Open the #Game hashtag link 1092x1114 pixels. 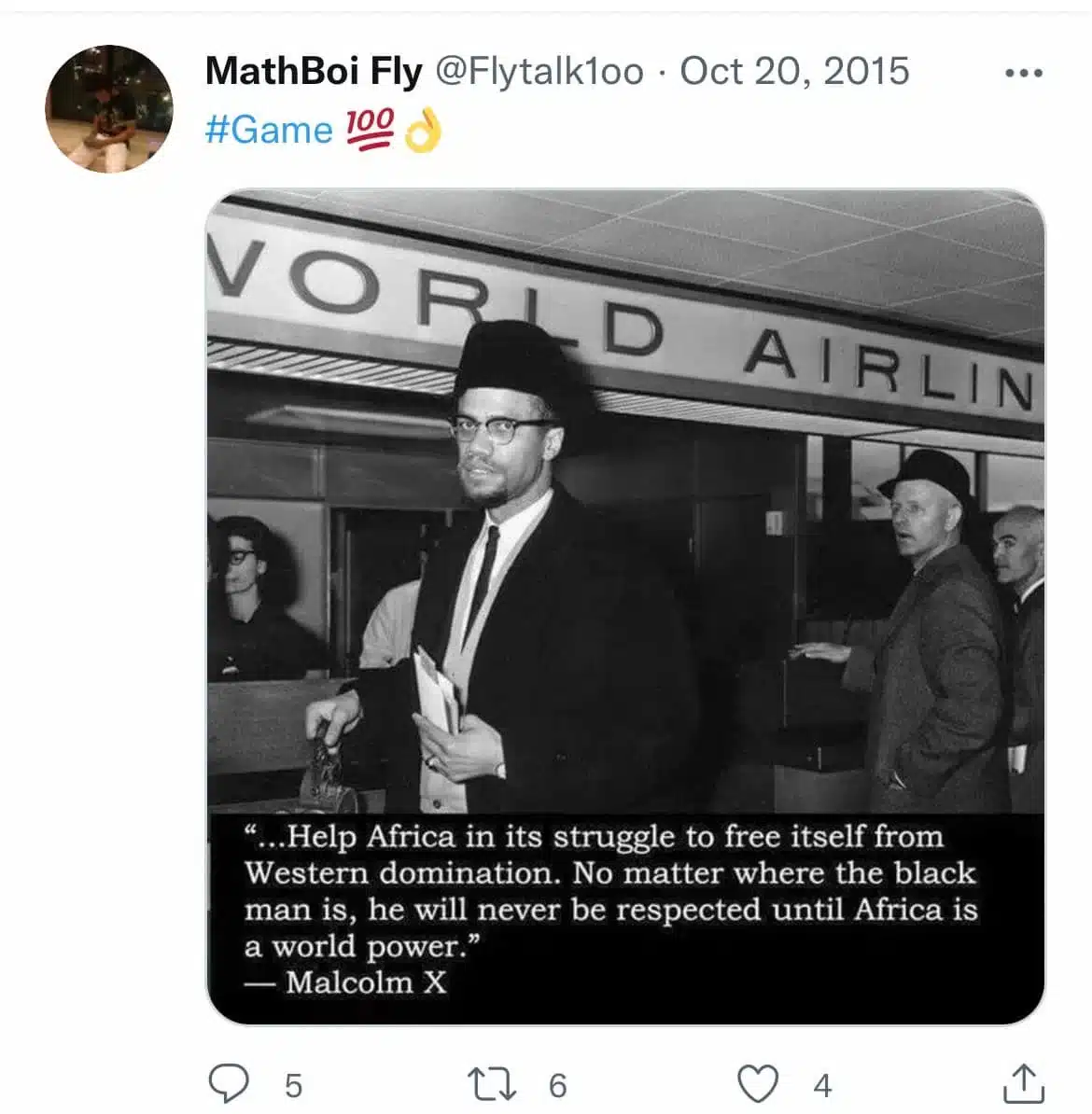pyautogui.click(x=269, y=130)
